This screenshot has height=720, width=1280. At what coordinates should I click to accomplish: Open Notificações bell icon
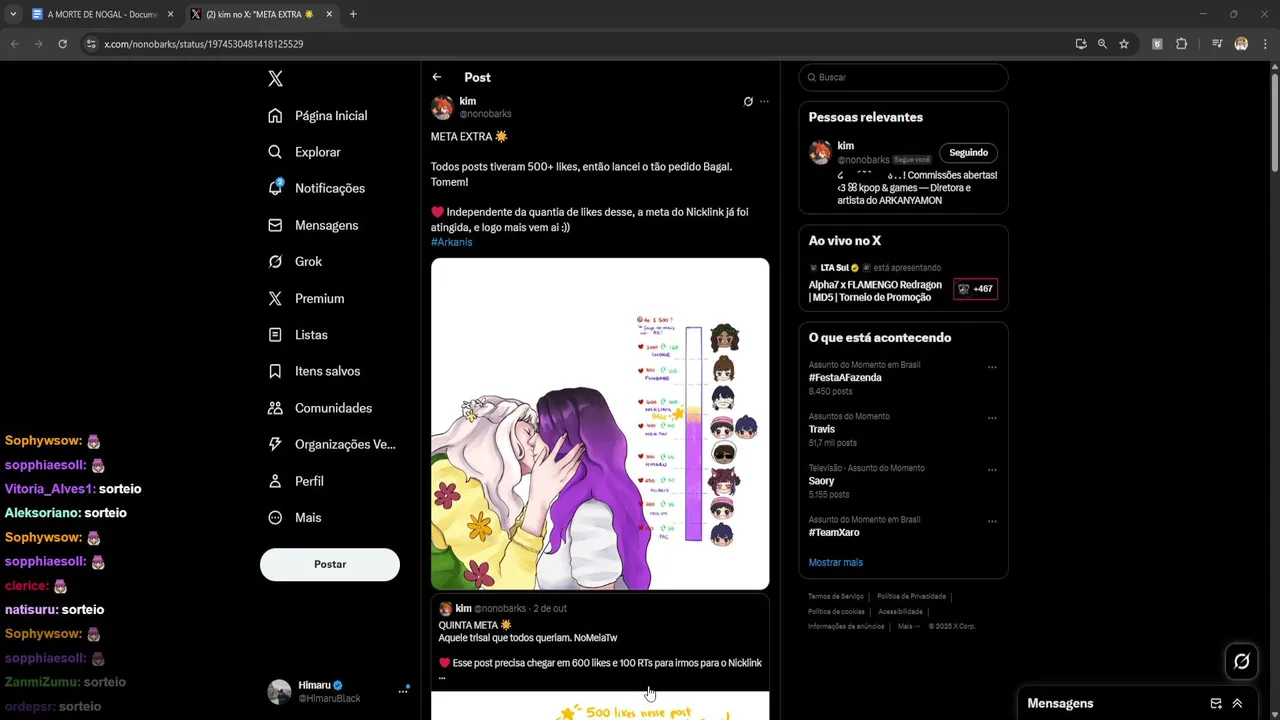tap(275, 188)
